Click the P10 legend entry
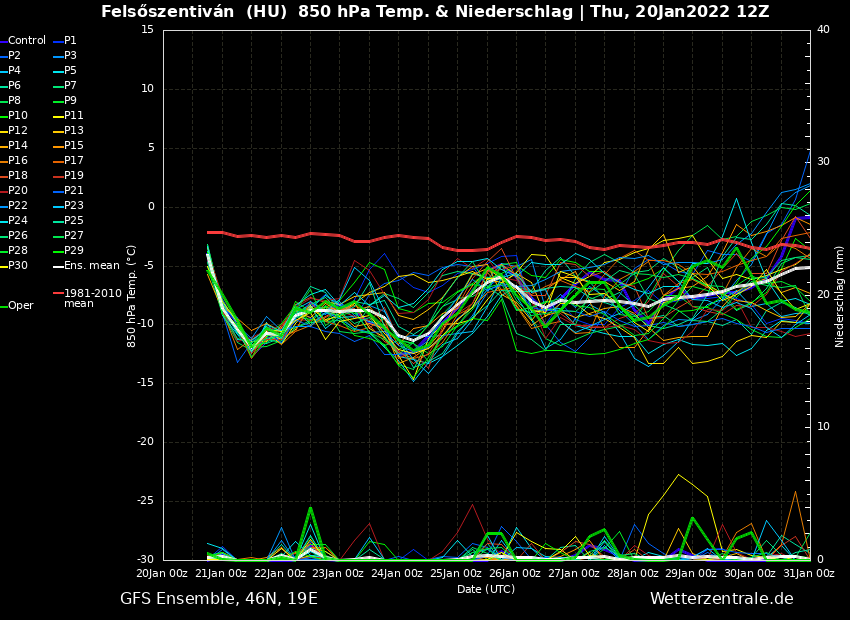 pos(18,116)
